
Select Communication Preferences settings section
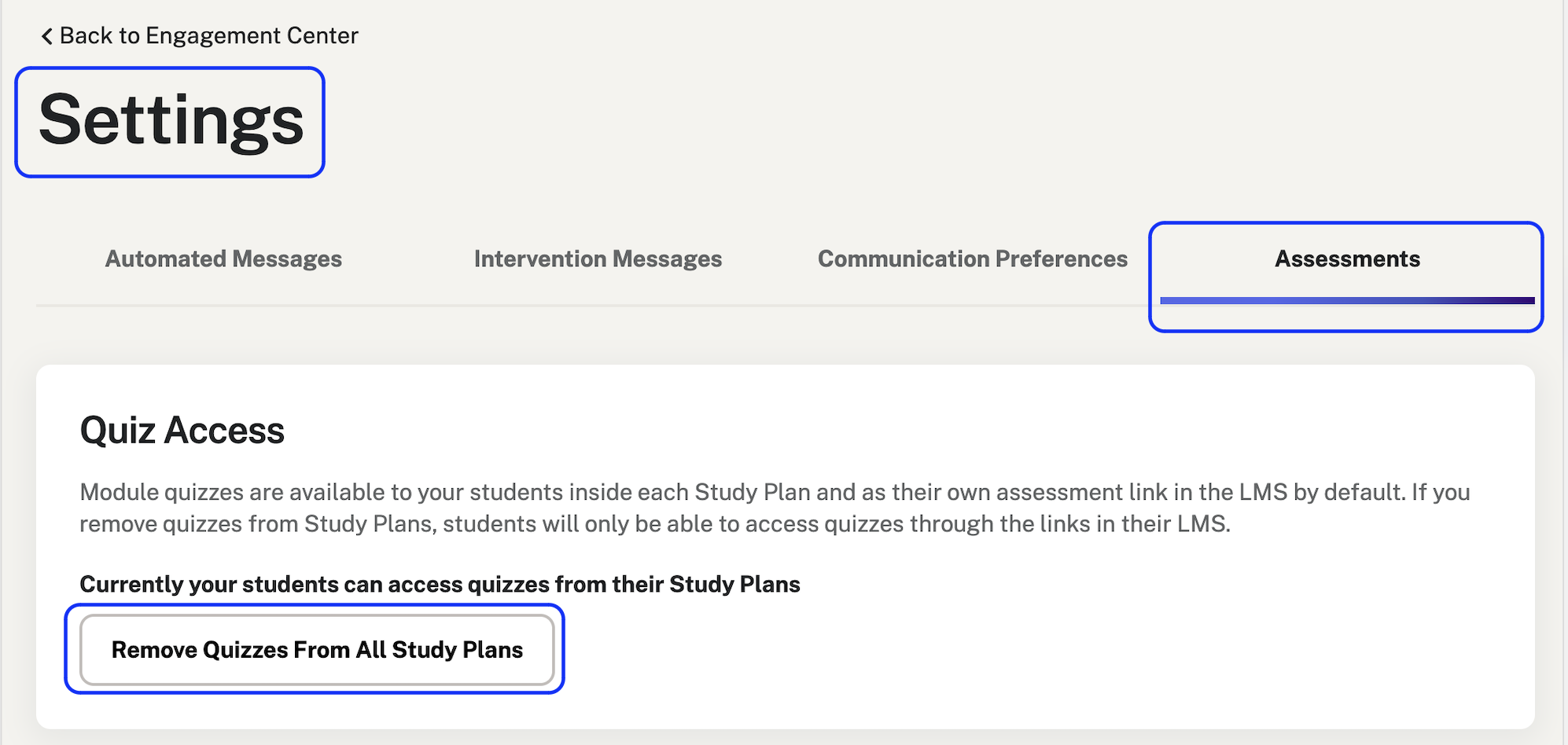(x=972, y=259)
